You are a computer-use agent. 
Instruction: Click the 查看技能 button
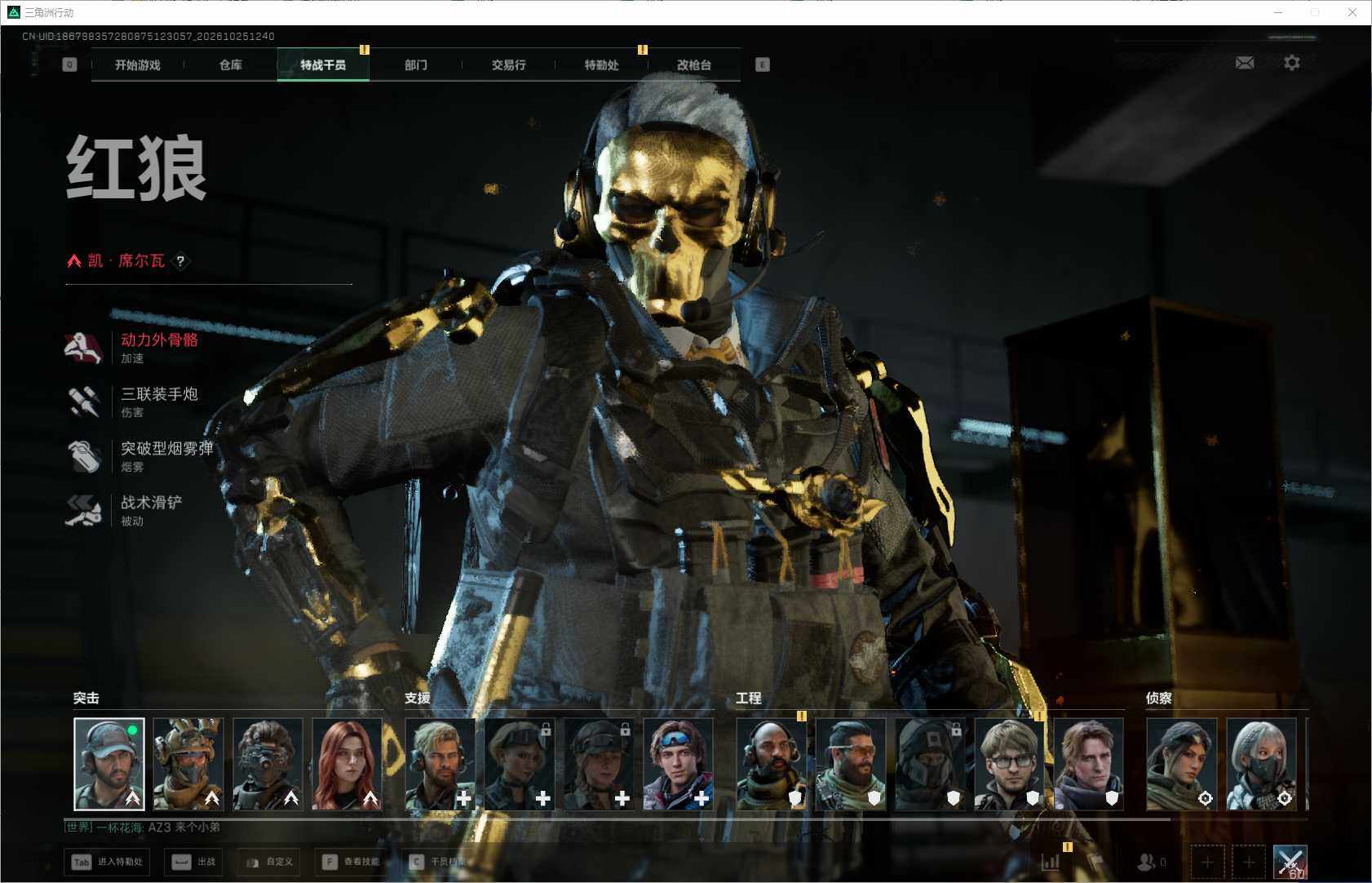pos(352,862)
